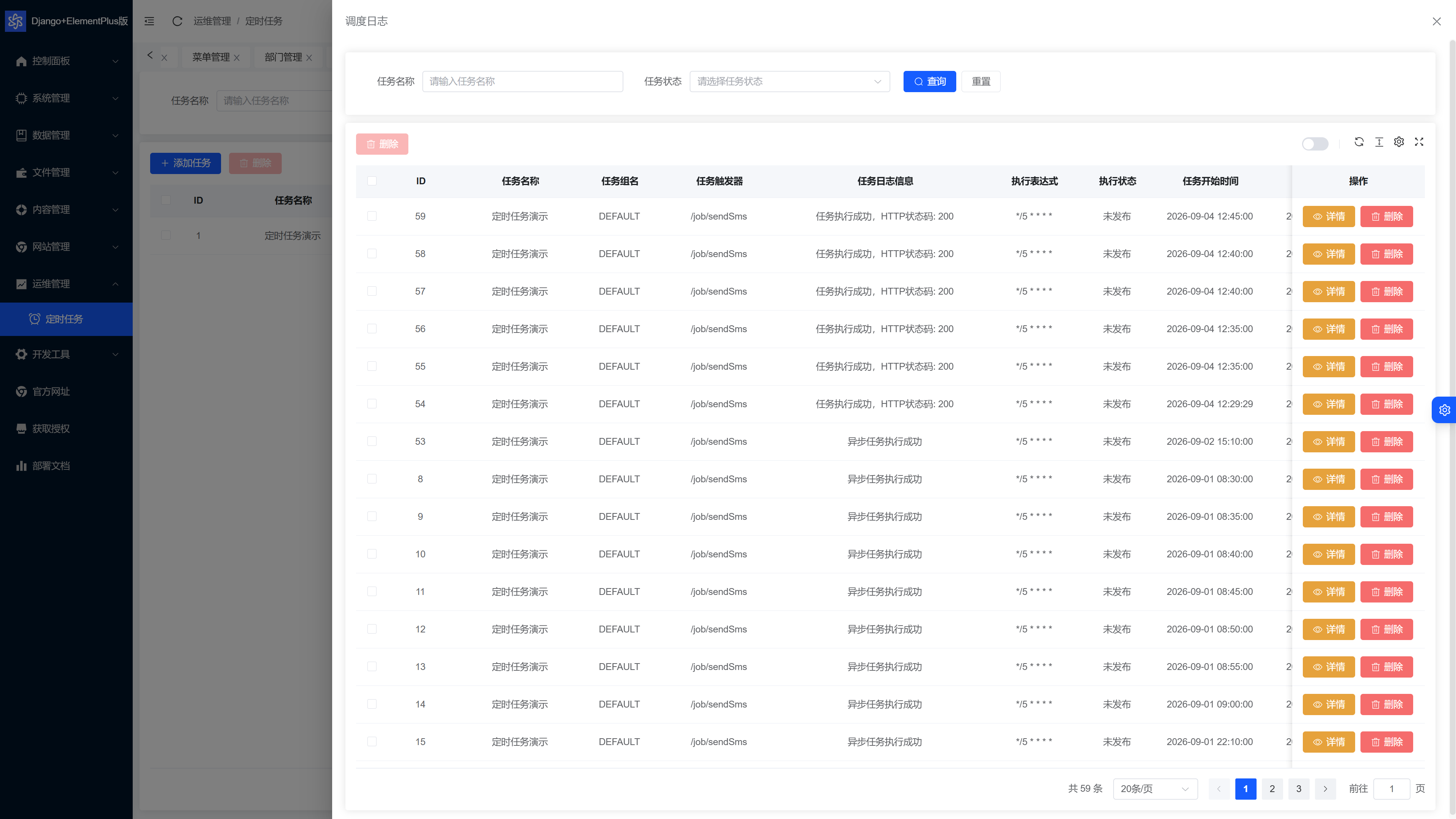Open the 20条/页 page size dropdown
The image size is (1456, 819).
(x=1155, y=789)
